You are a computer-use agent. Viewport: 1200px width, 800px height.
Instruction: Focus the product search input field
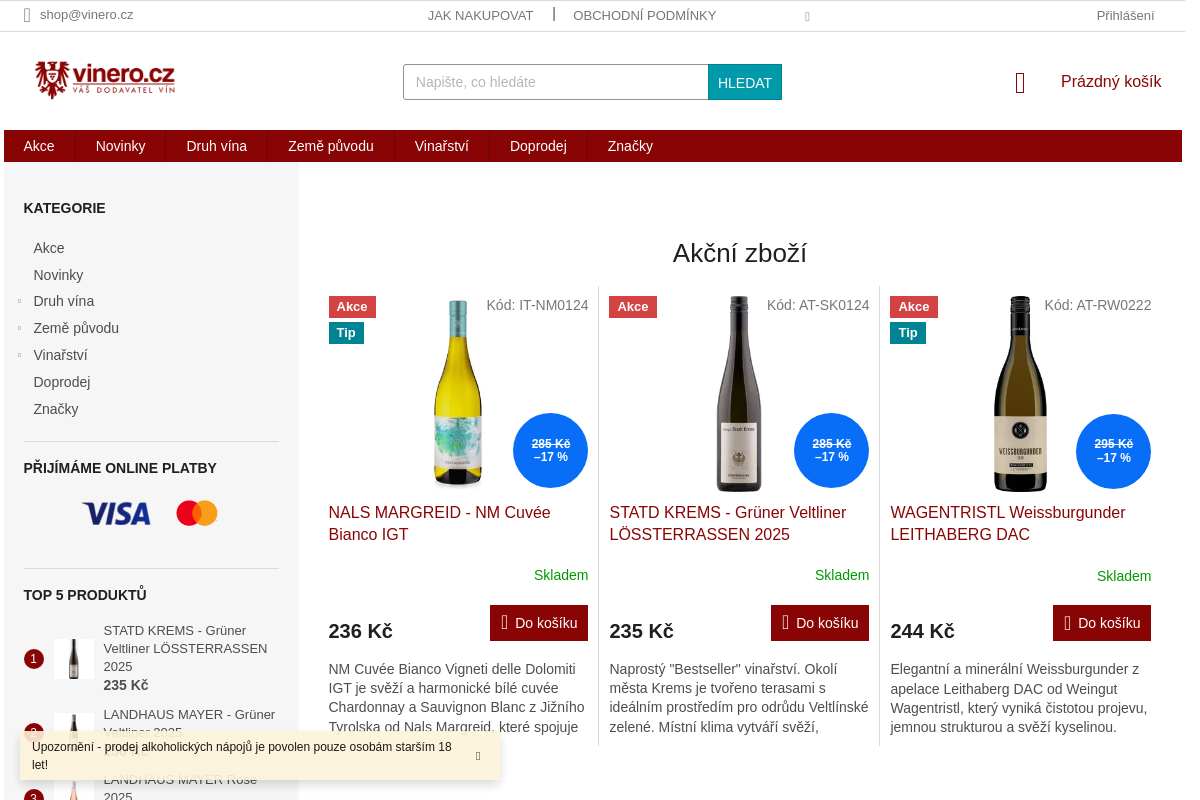pos(556,82)
